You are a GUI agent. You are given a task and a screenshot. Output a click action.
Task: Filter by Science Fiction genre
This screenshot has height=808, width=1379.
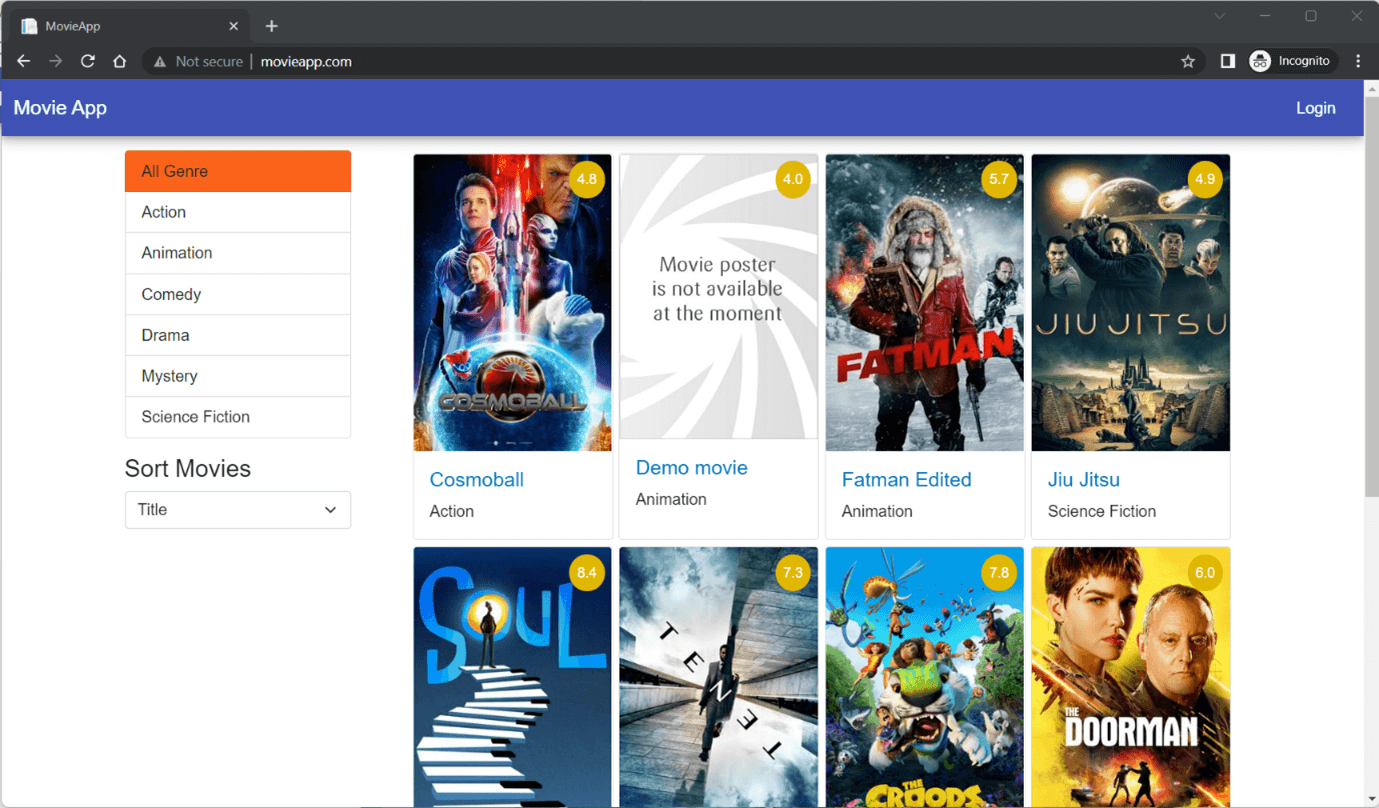pyautogui.click(x=238, y=417)
